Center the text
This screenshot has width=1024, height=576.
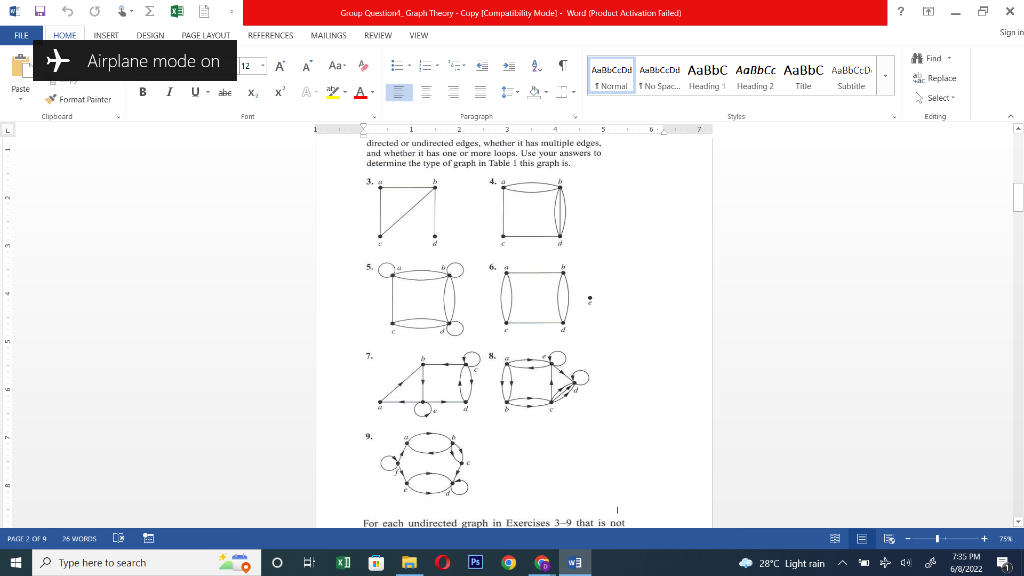coord(426,93)
